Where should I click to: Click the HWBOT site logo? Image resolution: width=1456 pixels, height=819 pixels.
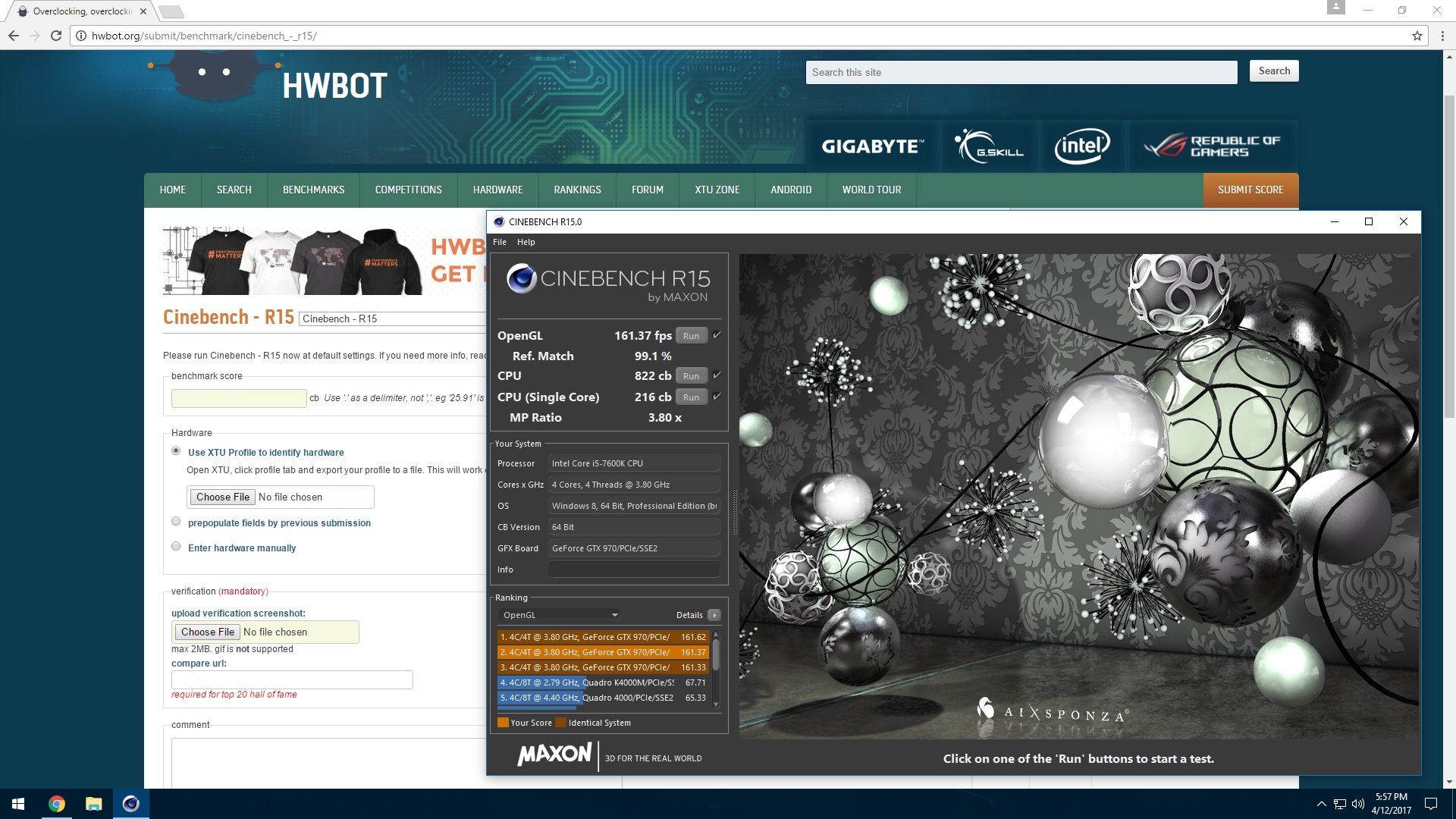334,86
